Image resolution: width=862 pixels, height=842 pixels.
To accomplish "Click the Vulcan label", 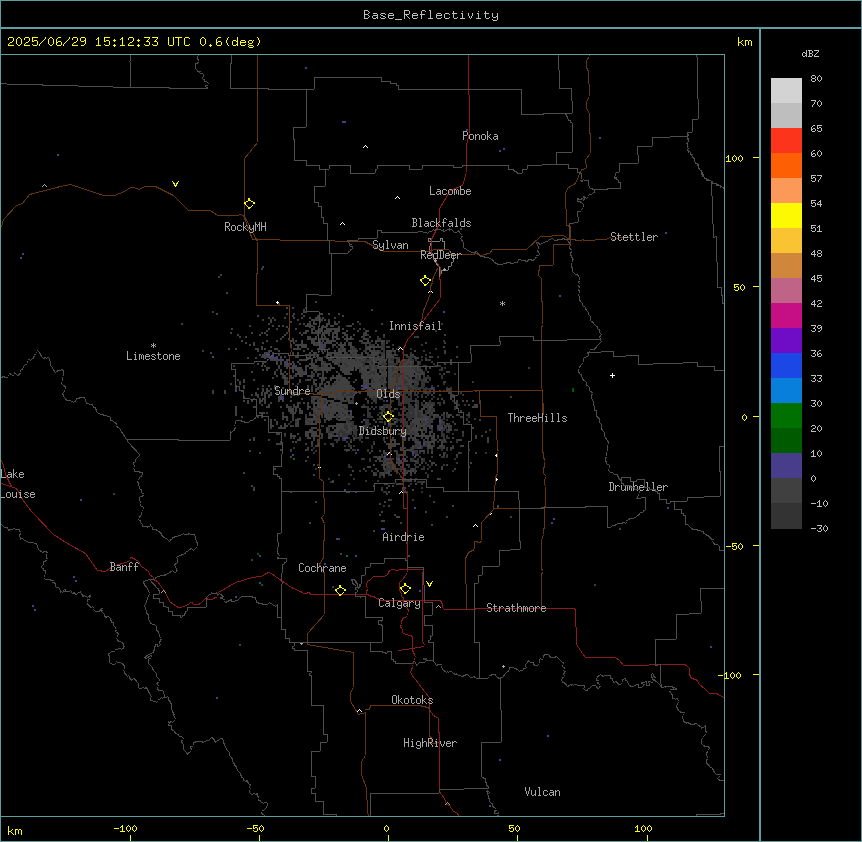I will coord(543,792).
